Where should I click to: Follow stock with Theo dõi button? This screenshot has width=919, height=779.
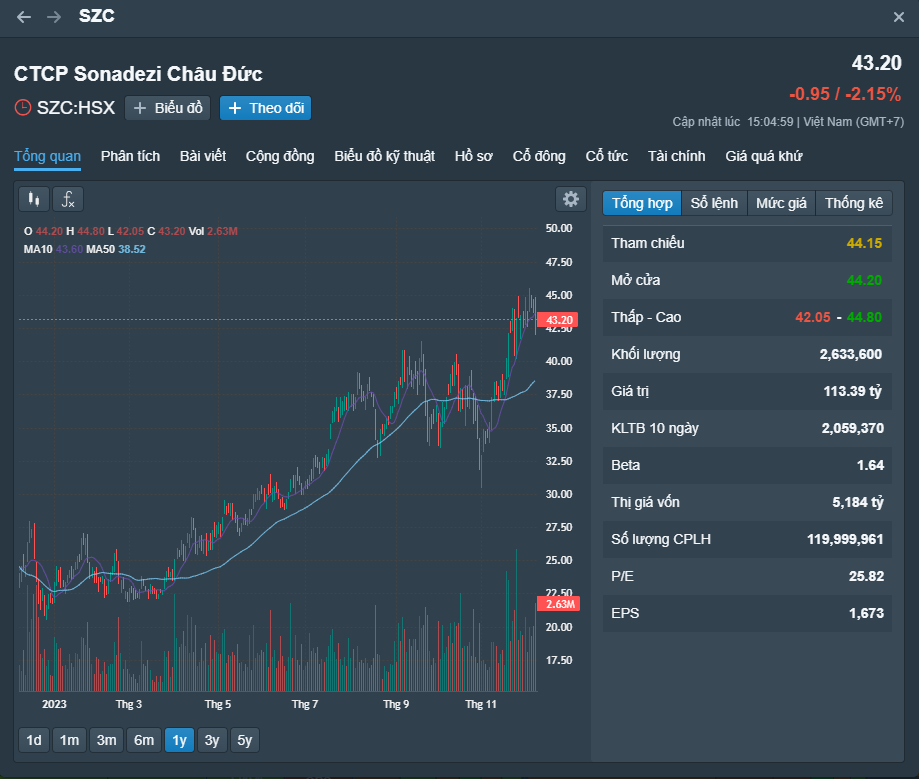click(266, 108)
